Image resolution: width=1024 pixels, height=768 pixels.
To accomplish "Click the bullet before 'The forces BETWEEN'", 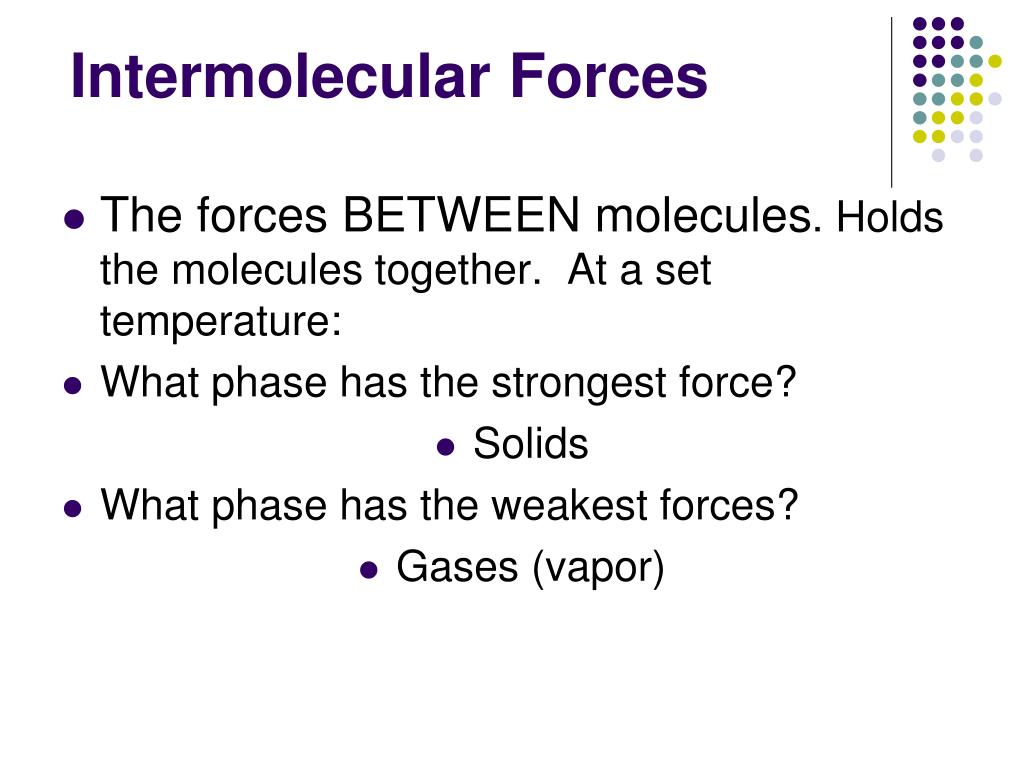I will pyautogui.click(x=74, y=219).
